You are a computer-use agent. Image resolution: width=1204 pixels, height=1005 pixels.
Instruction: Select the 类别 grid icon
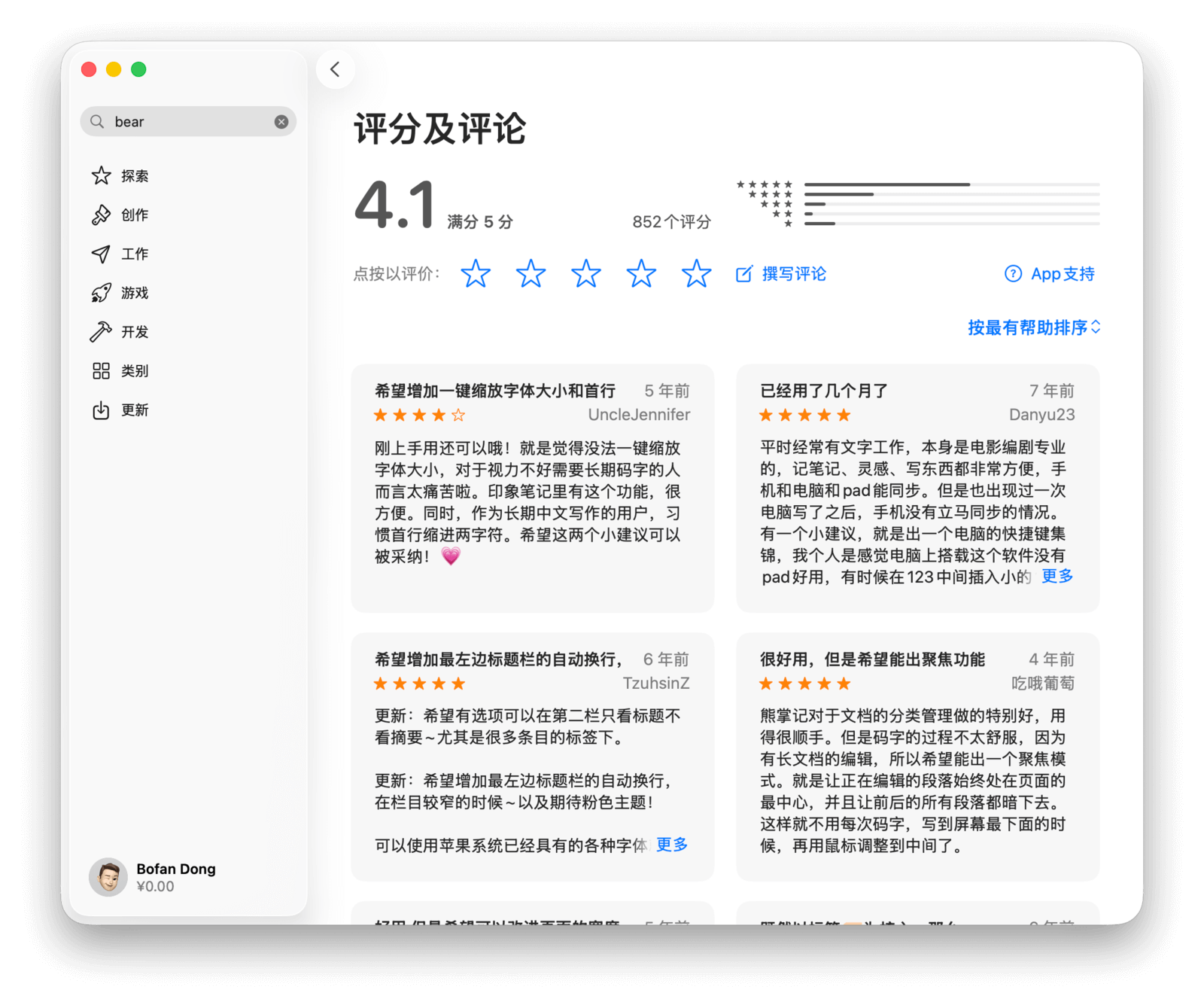pos(101,371)
